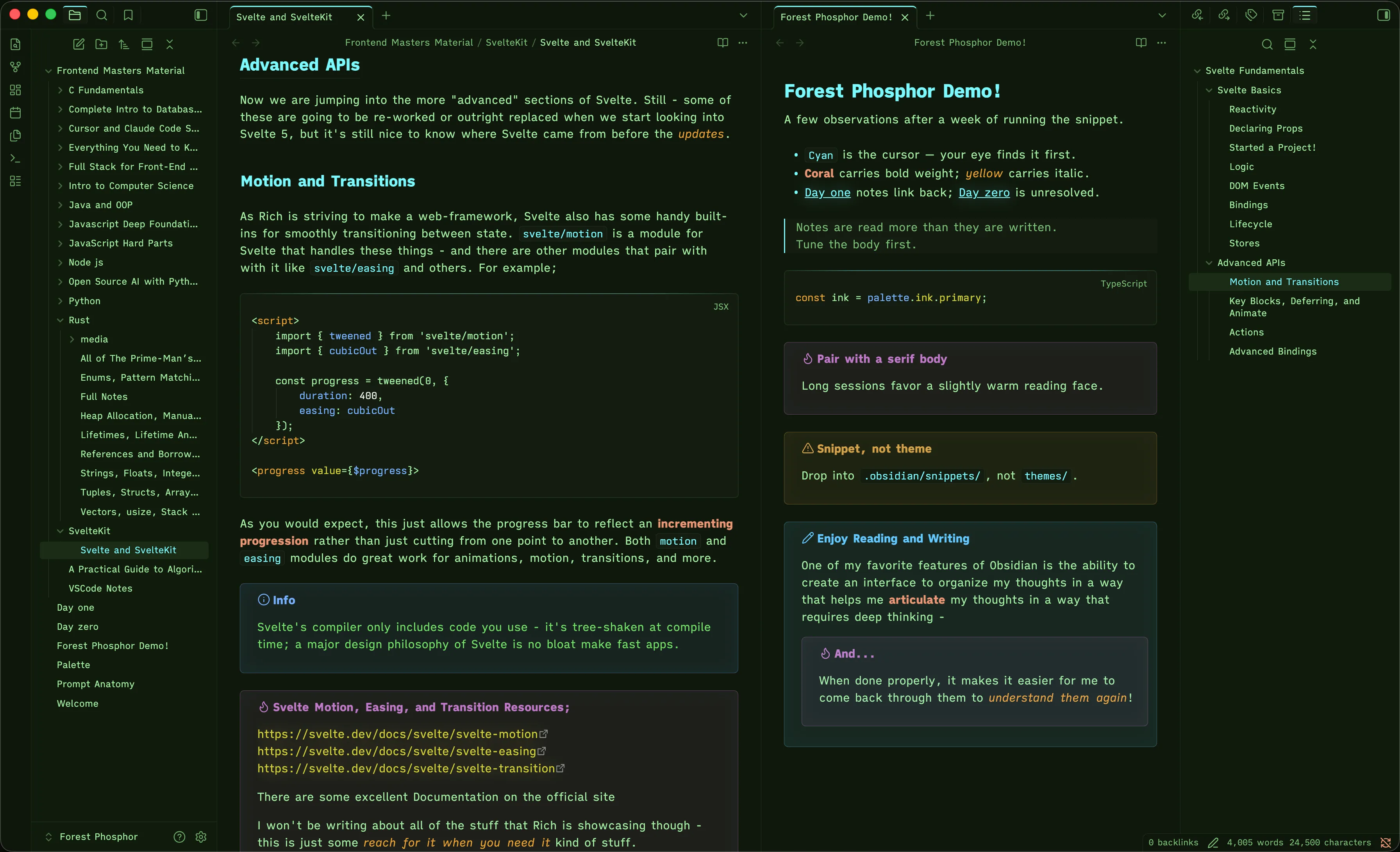Click auto-reveal current file icon

146,44
